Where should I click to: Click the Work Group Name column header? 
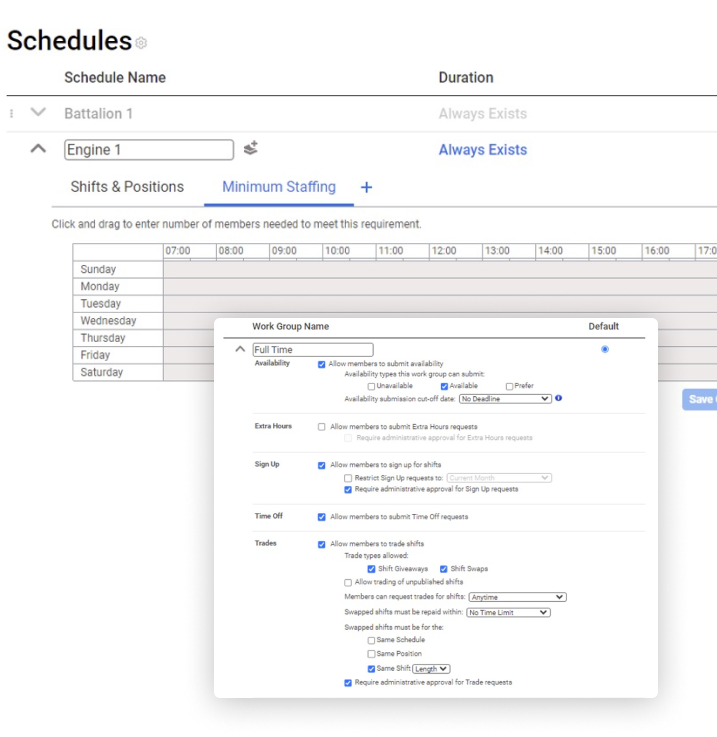(291, 326)
